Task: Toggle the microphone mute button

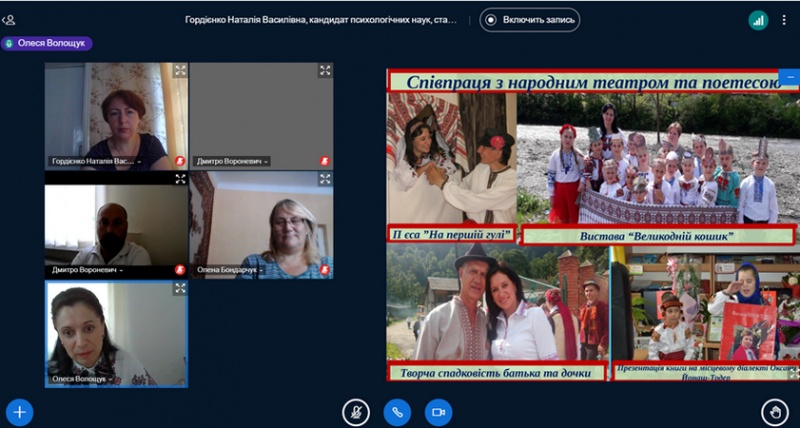Action: click(x=355, y=411)
